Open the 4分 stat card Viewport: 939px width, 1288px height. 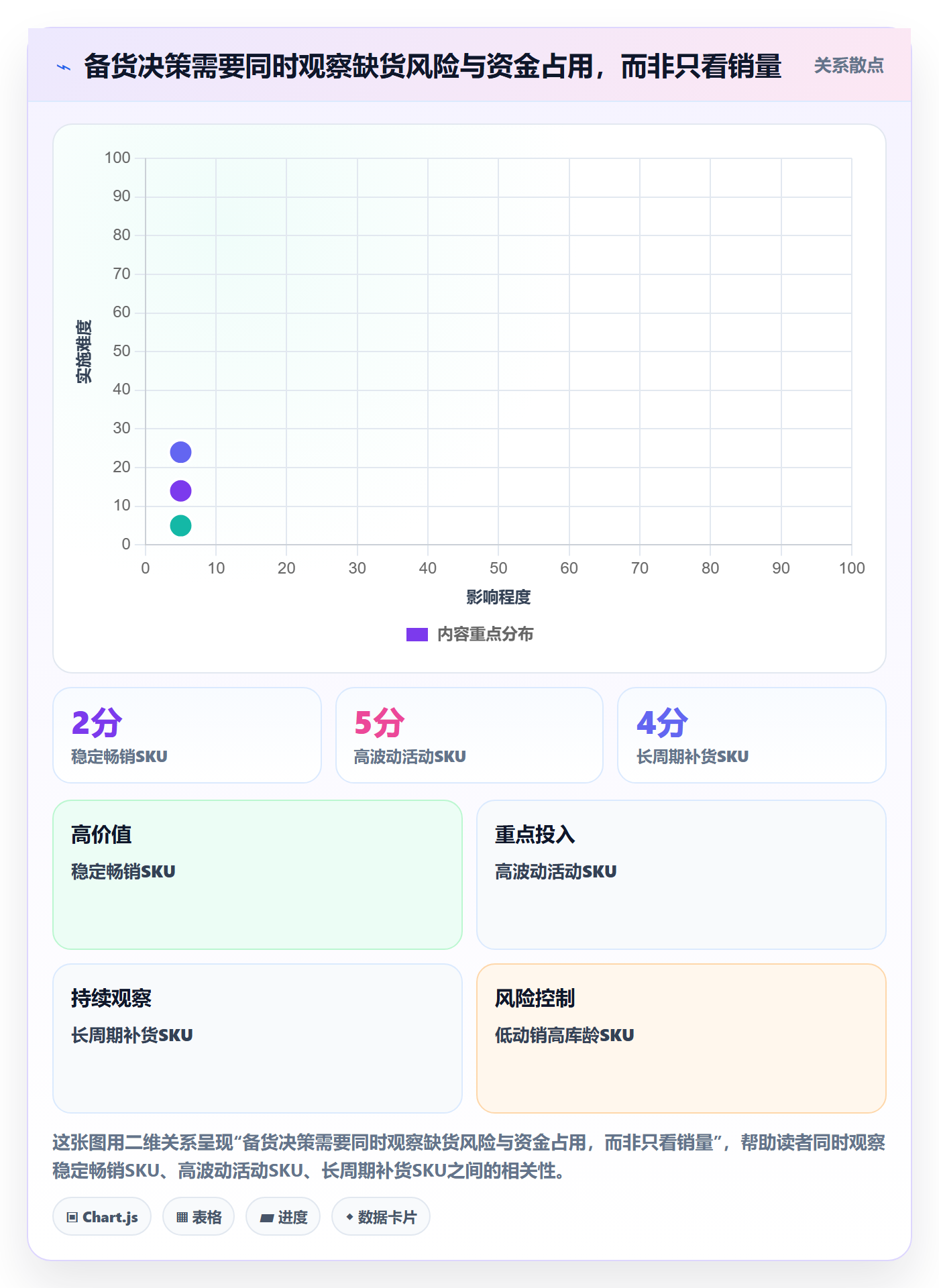(x=752, y=735)
